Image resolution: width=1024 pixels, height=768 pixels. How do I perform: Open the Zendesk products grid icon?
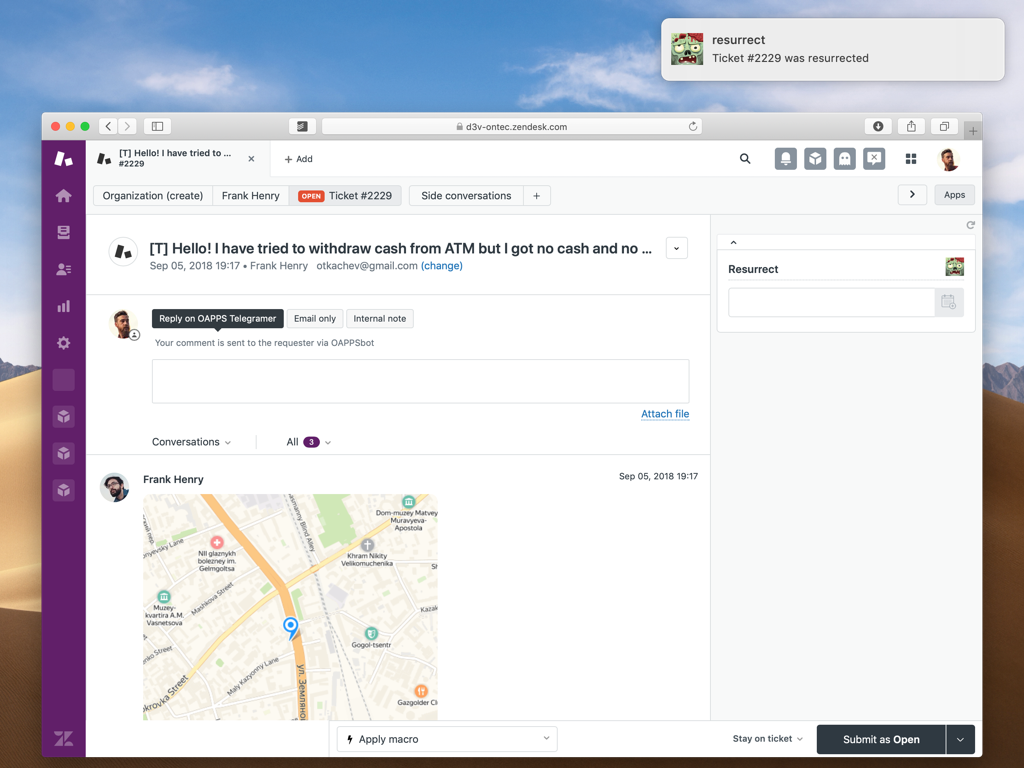pos(911,159)
